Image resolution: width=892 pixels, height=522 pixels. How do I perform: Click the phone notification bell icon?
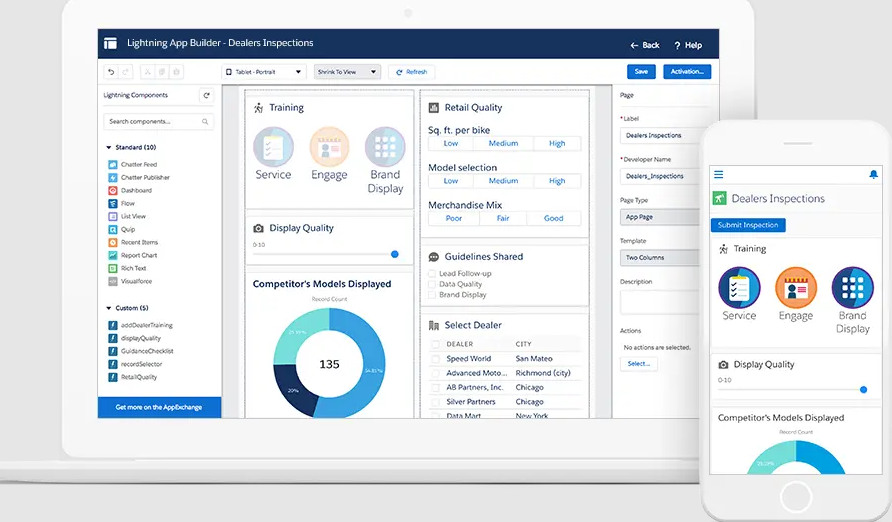[x=873, y=175]
